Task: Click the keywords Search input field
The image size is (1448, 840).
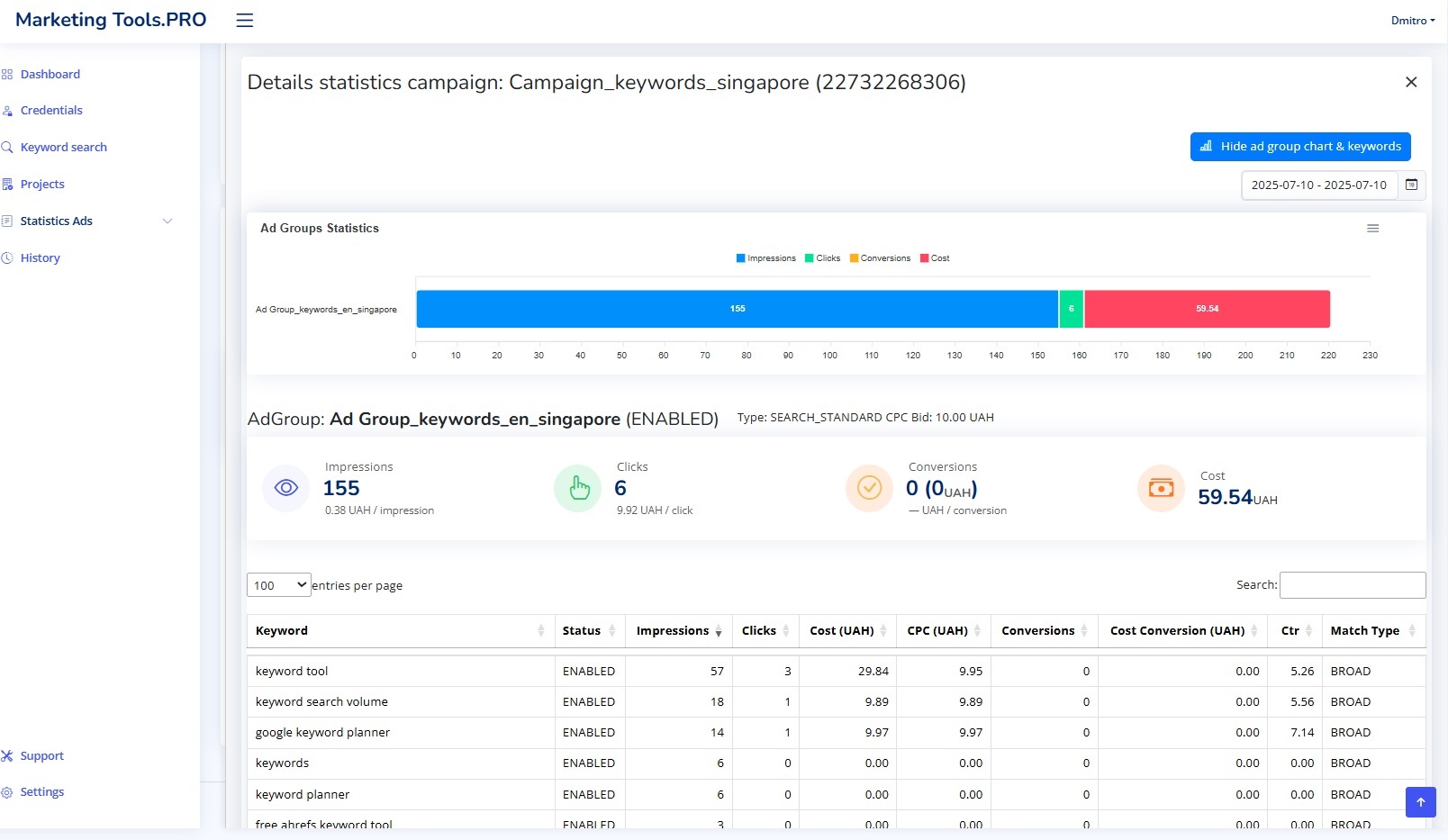Action: pyautogui.click(x=1352, y=585)
